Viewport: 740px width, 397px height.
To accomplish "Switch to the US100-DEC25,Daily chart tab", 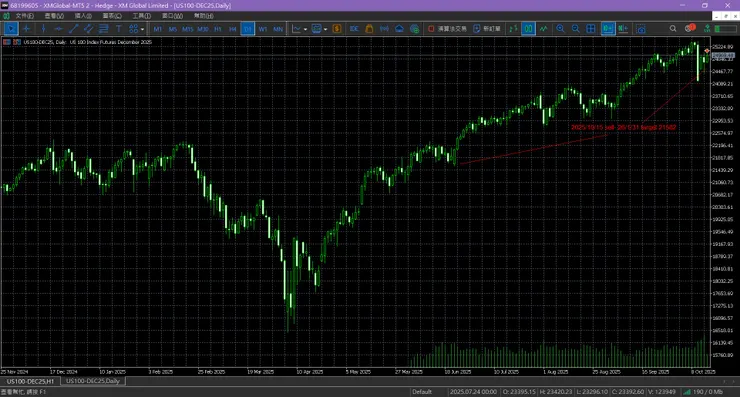I will [x=93, y=381].
